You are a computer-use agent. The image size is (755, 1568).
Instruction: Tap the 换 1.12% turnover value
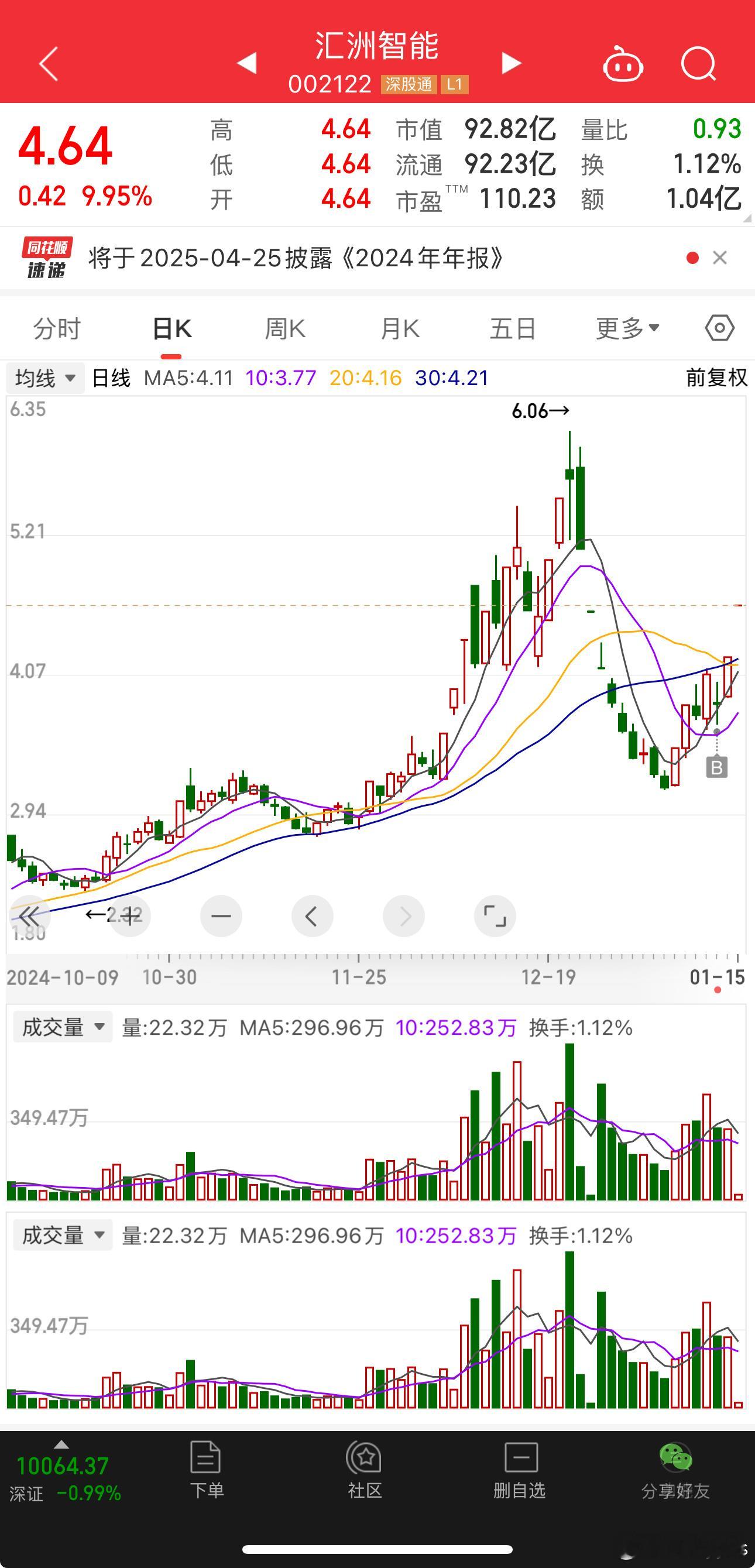coord(707,164)
